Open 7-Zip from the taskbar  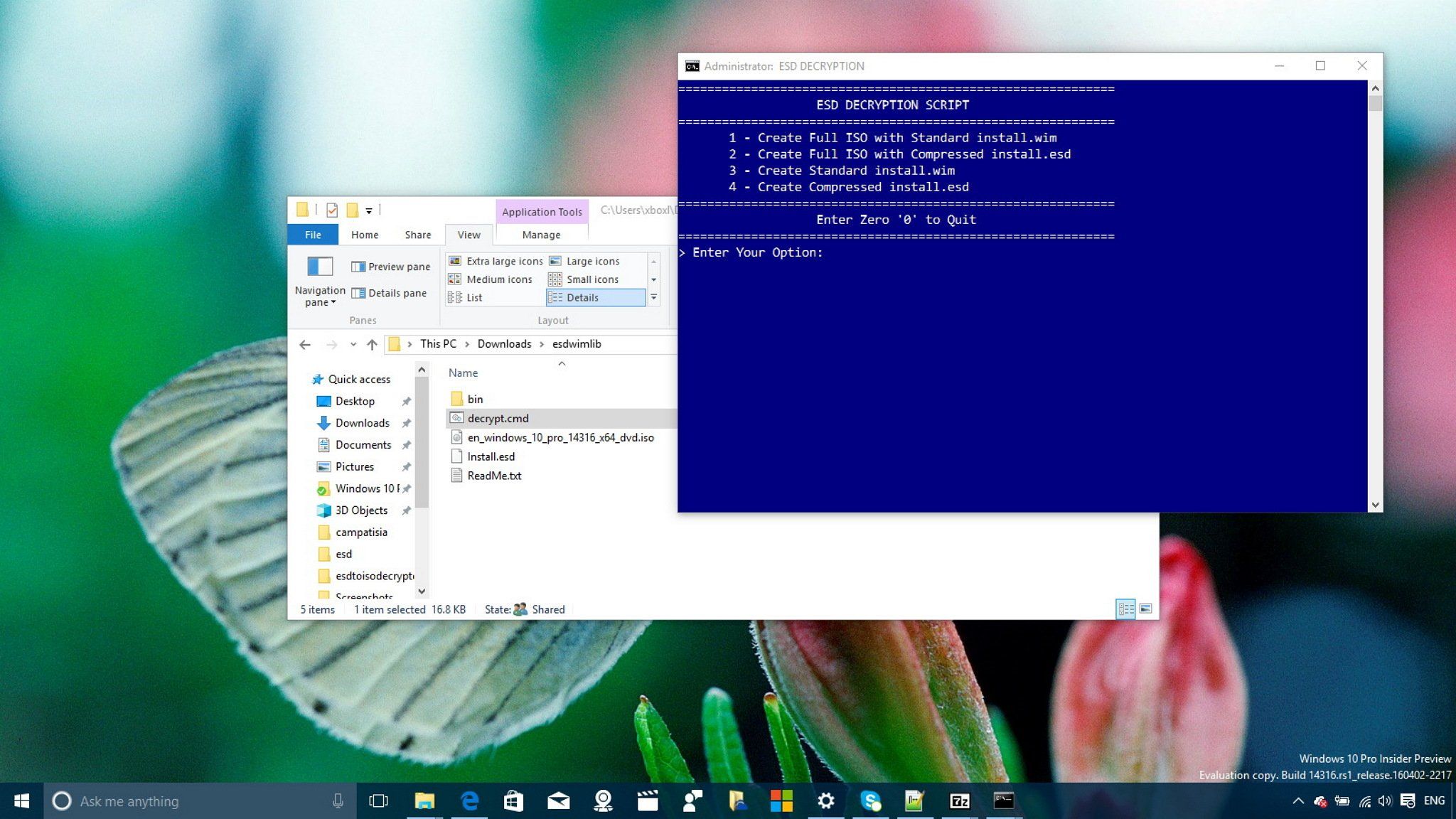(959, 801)
